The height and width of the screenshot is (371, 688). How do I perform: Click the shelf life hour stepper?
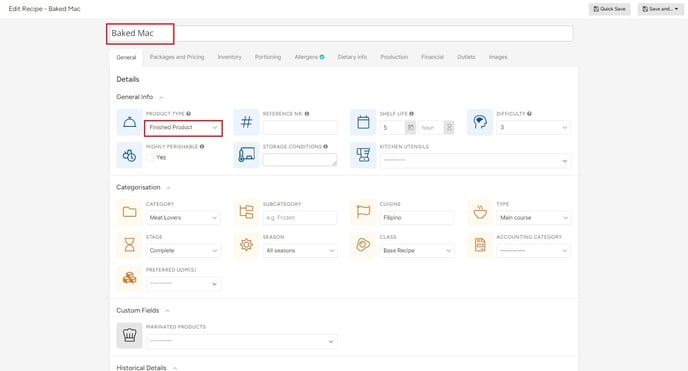point(449,128)
